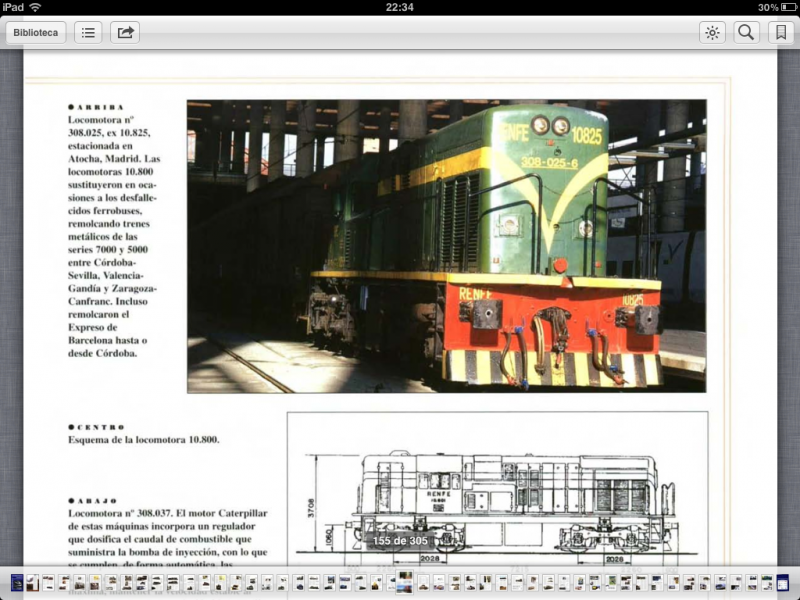Tap the 'iPad' label in status bar
This screenshot has width=800, height=600.
click(13, 7)
